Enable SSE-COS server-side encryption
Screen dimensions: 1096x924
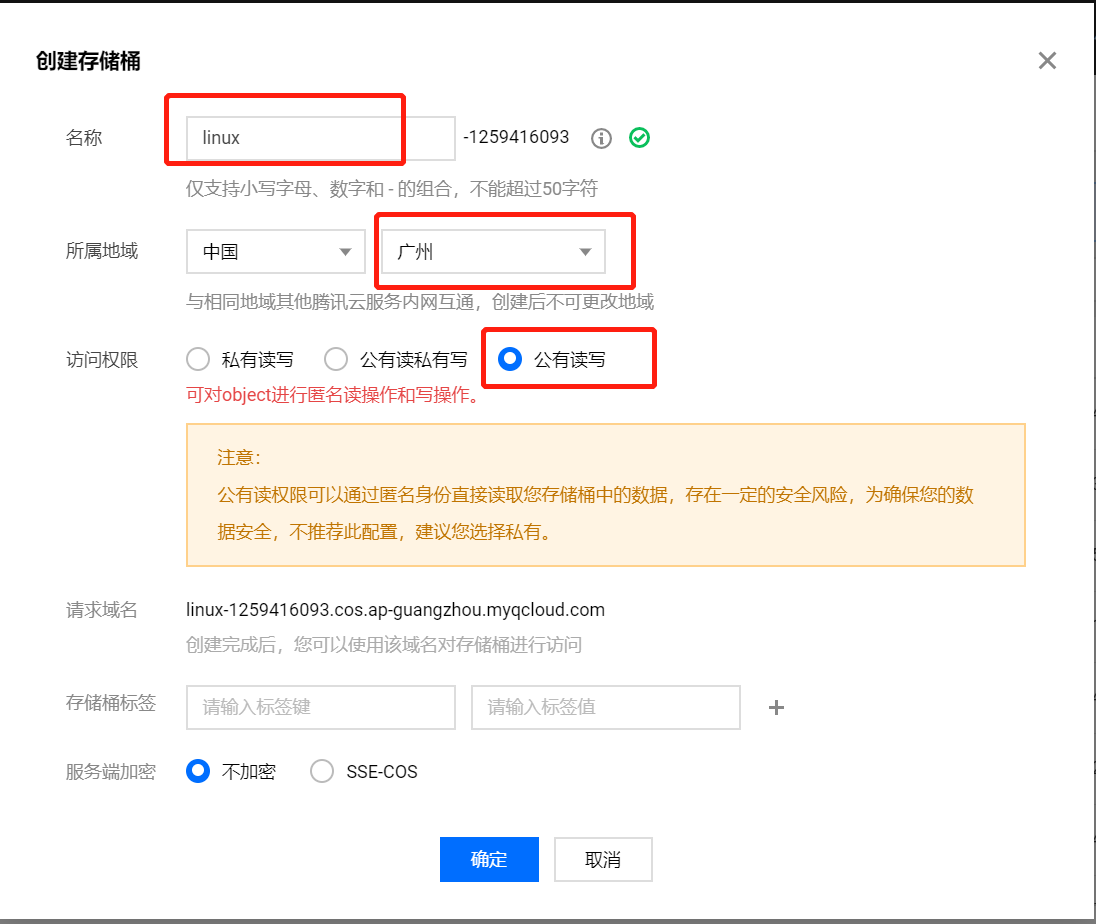(x=322, y=771)
